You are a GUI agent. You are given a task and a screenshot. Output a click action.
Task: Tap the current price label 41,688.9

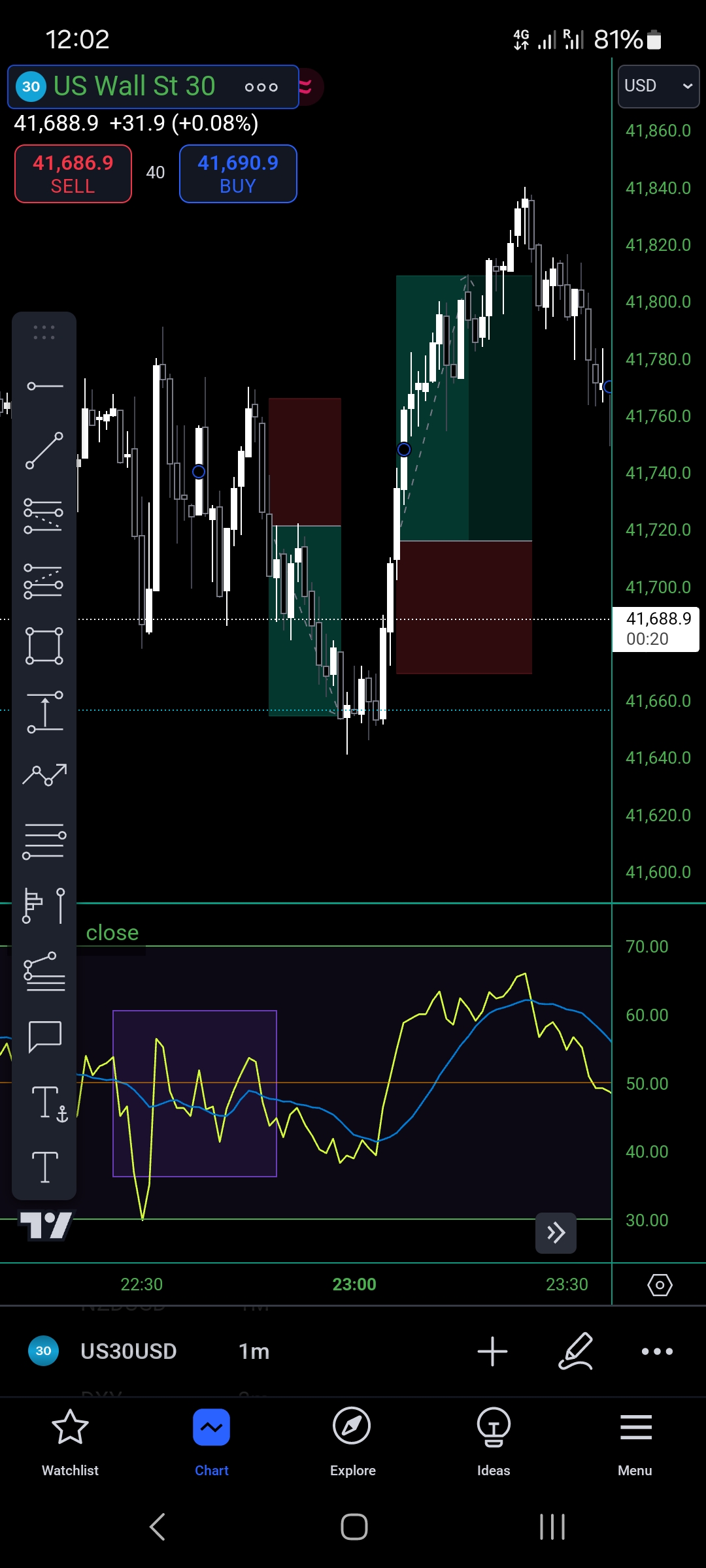[656, 629]
